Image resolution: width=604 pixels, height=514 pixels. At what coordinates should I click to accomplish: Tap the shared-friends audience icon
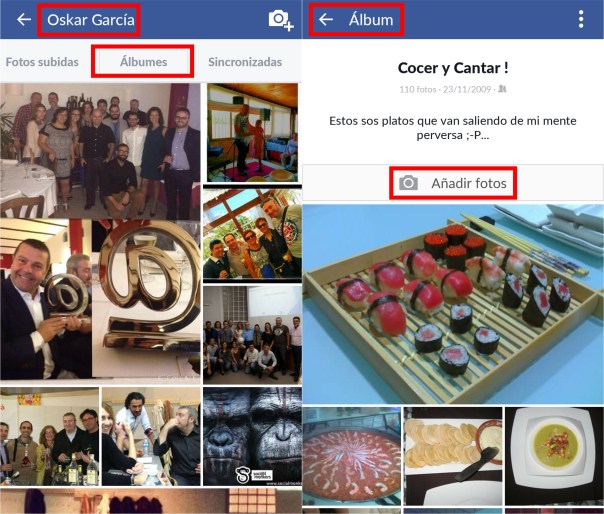[x=502, y=89]
